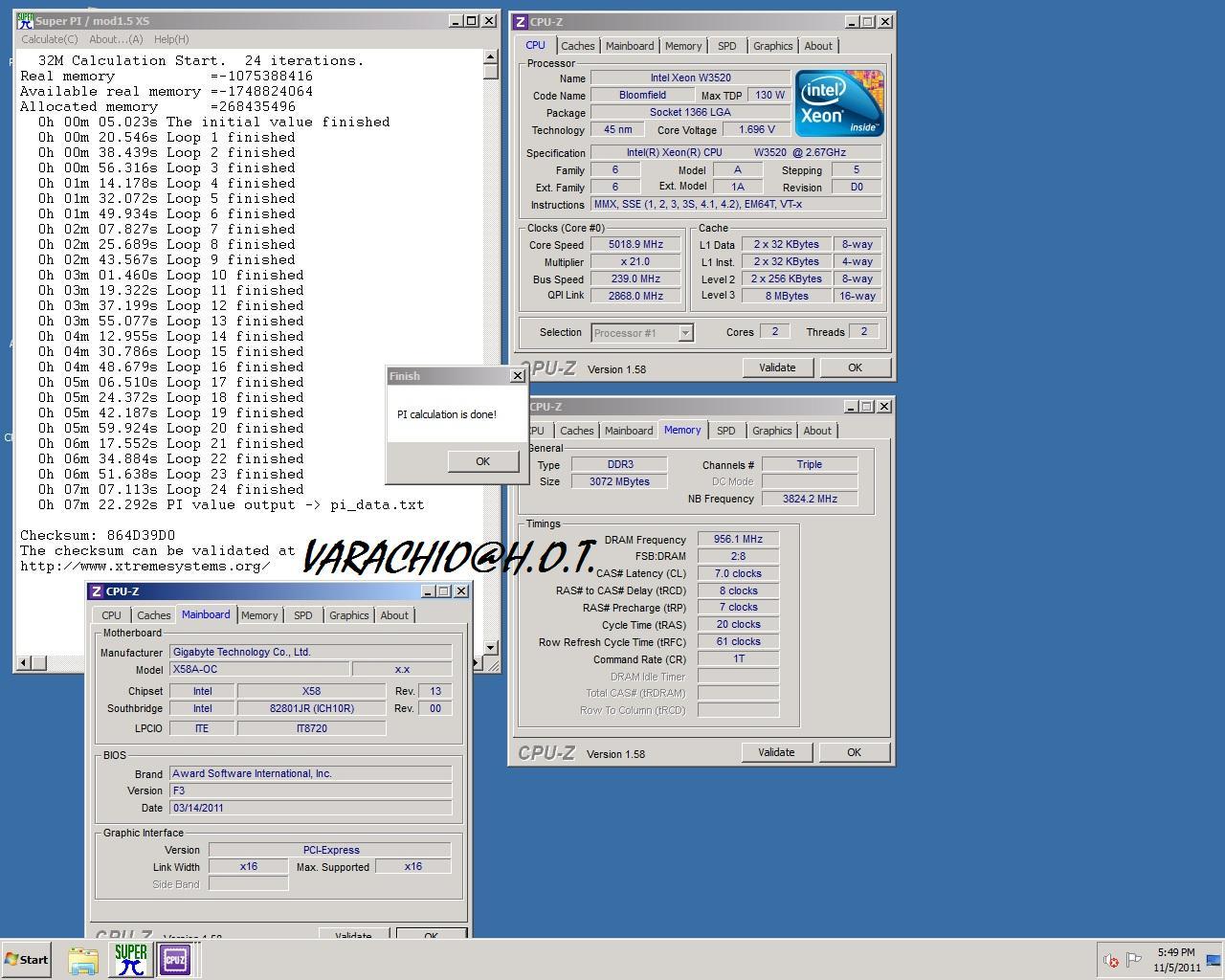The height and width of the screenshot is (980, 1225).
Task: Click Validate in Memory CPU-Z window
Action: [x=776, y=752]
